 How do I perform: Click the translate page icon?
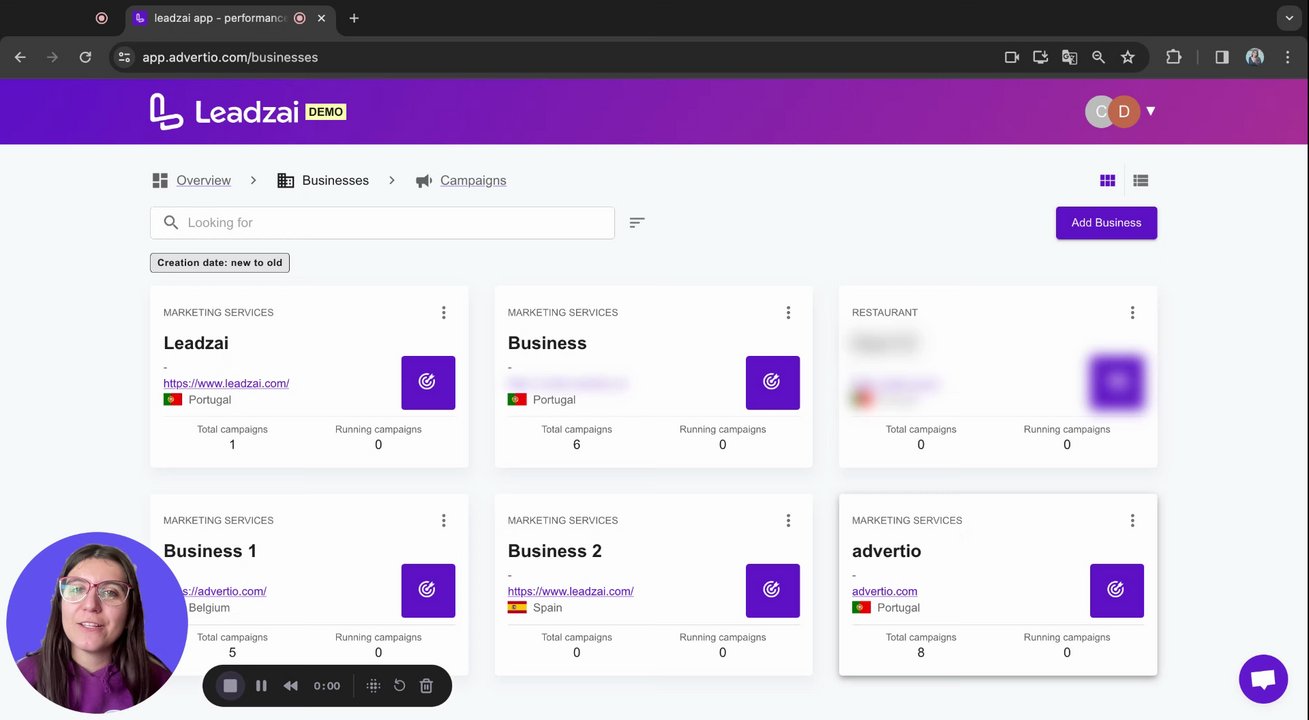[x=1070, y=57]
